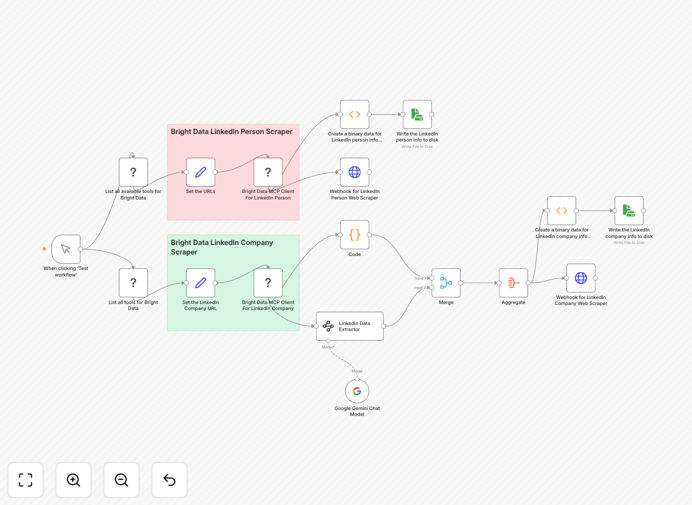Image resolution: width=692 pixels, height=505 pixels.
Task: Select Webhook for LinkedIn Person Web Scraper node
Action: tap(354, 172)
